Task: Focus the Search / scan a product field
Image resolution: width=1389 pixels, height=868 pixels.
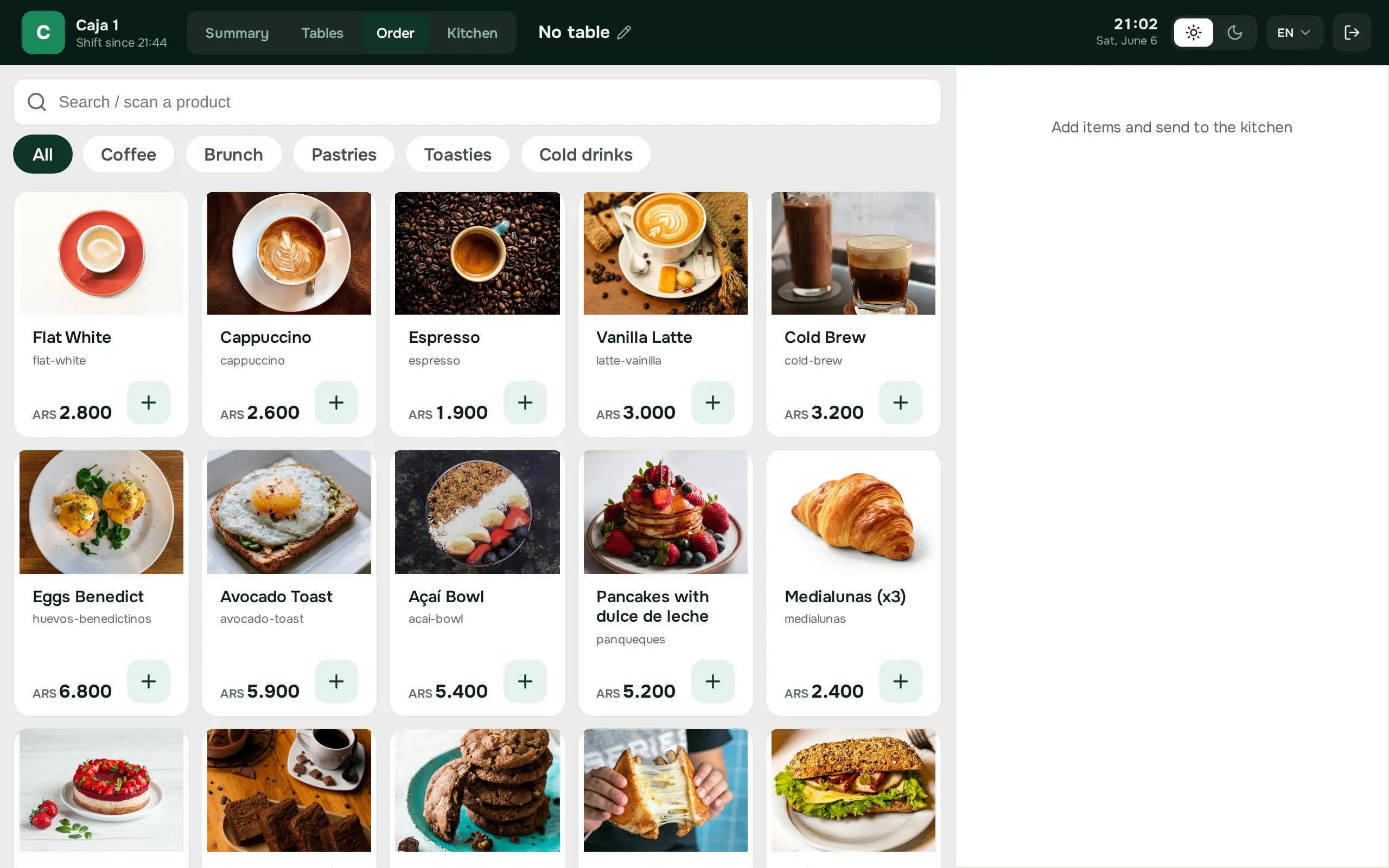Action: [477, 102]
